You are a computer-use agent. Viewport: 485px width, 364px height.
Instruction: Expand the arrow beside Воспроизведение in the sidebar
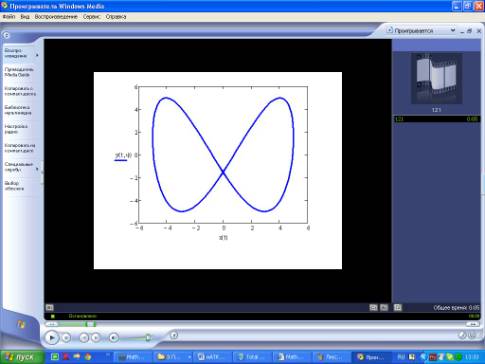(37, 55)
